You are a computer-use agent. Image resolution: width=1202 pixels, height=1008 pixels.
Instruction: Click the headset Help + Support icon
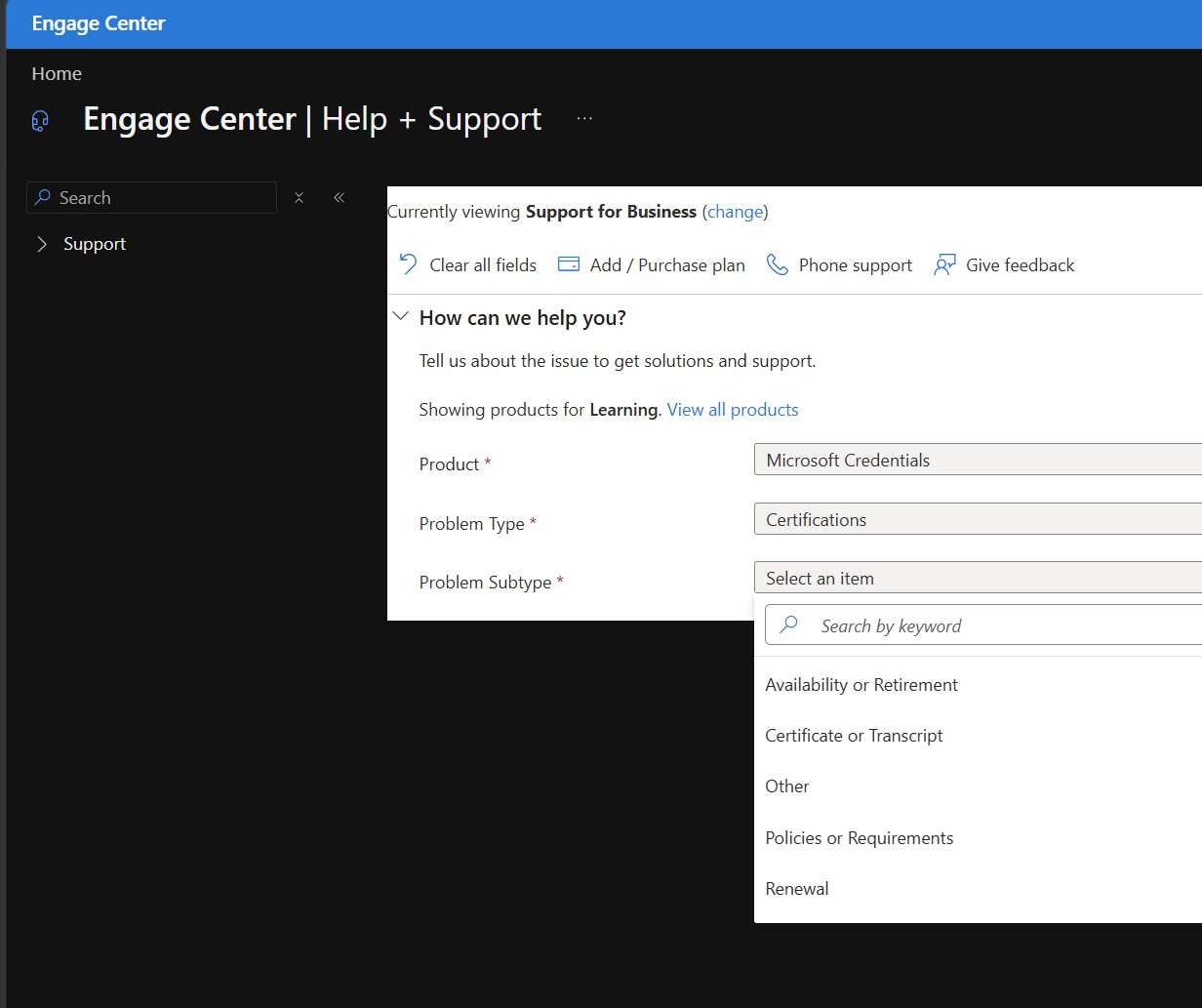40,121
